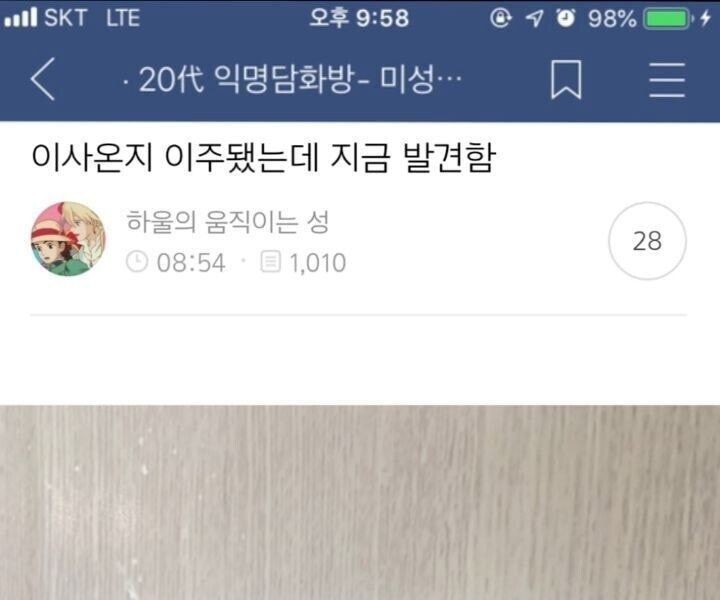Open the 28 comments bubble
This screenshot has width=720, height=600.
[647, 241]
